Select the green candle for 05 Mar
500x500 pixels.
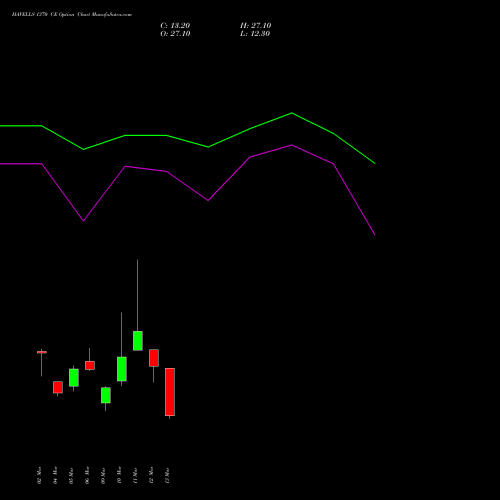pyautogui.click(x=74, y=378)
